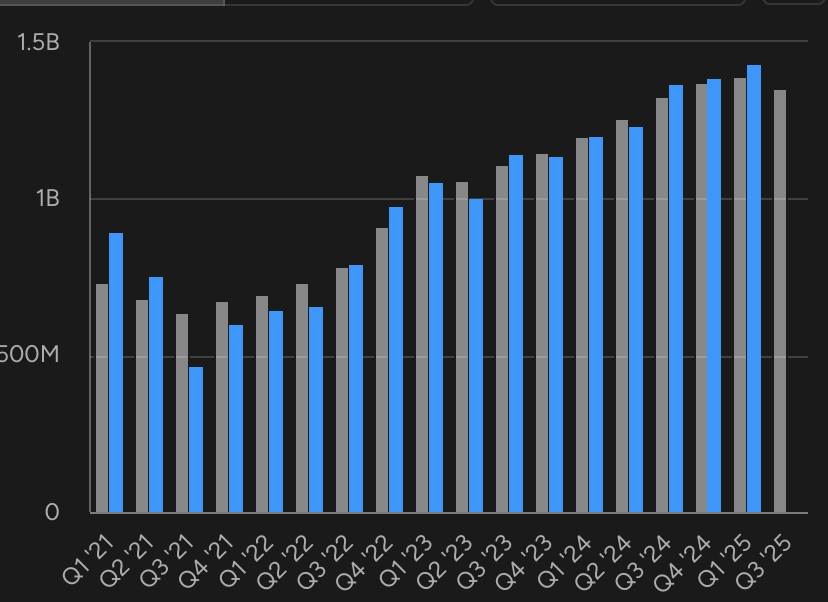This screenshot has height=602, width=828.
Task: Click the gray Q3 '21 bar
Action: [x=182, y=413]
